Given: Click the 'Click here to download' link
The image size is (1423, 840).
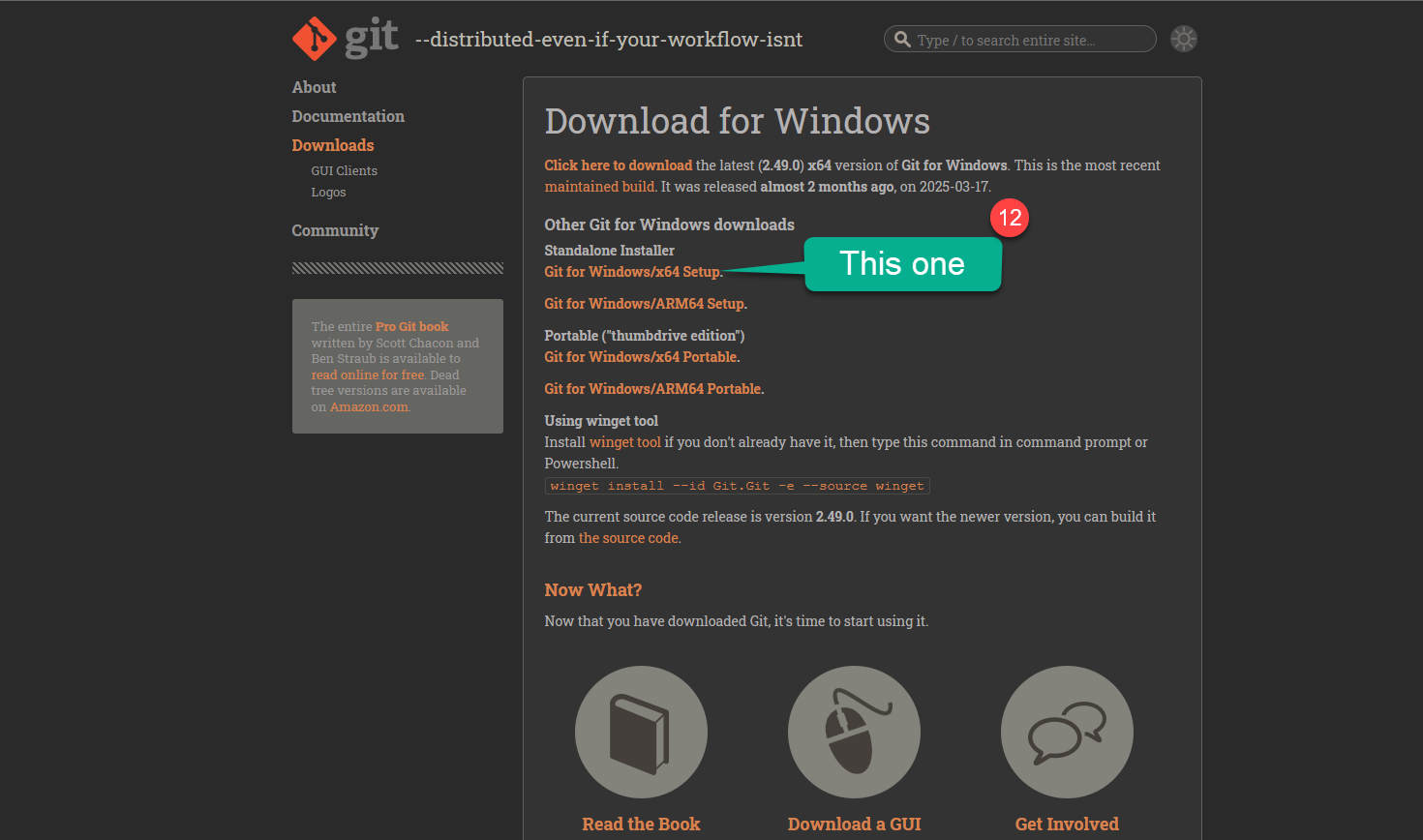Looking at the screenshot, I should (618, 165).
